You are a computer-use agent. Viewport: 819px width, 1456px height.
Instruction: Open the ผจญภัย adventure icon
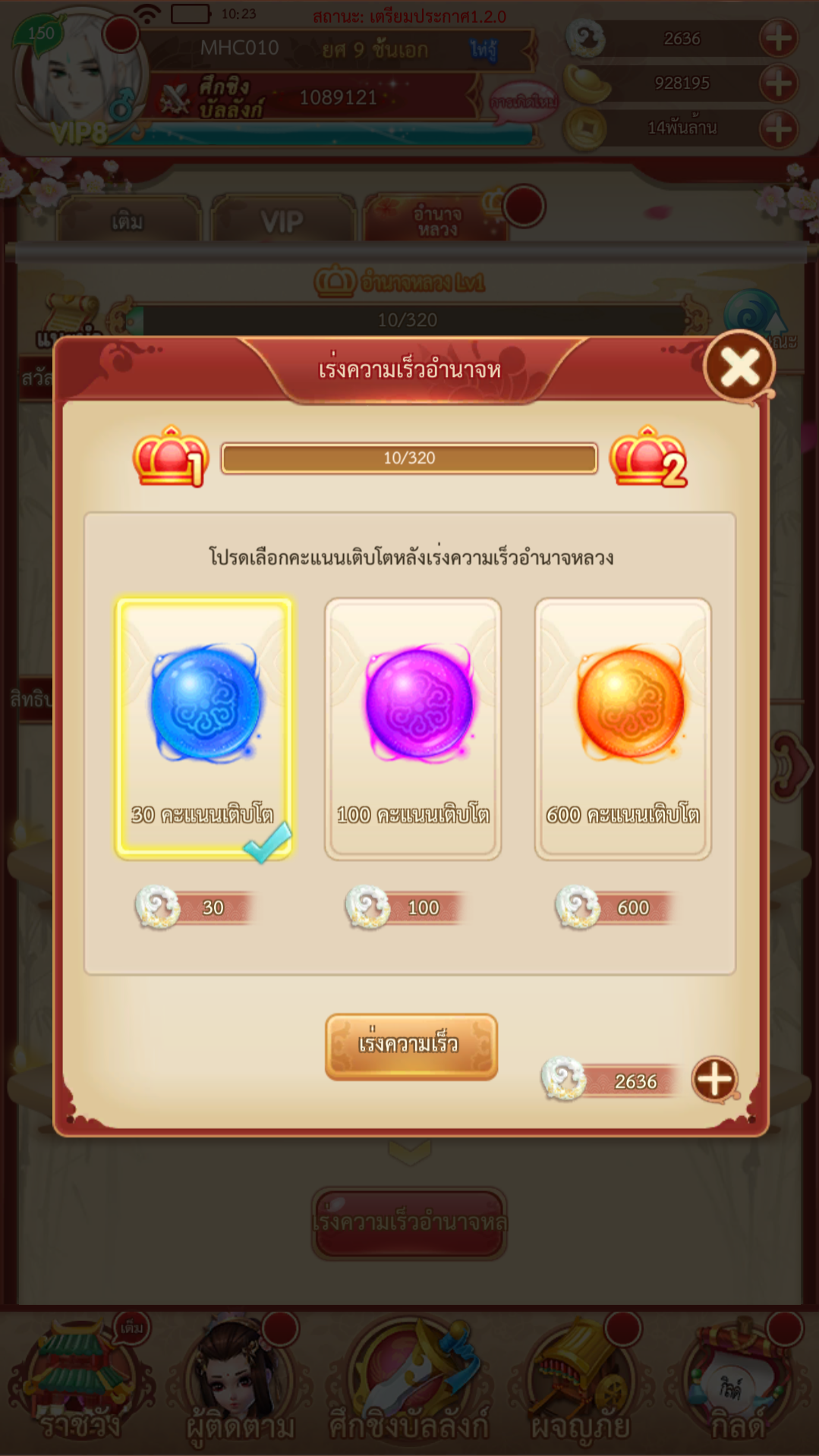581,1382
